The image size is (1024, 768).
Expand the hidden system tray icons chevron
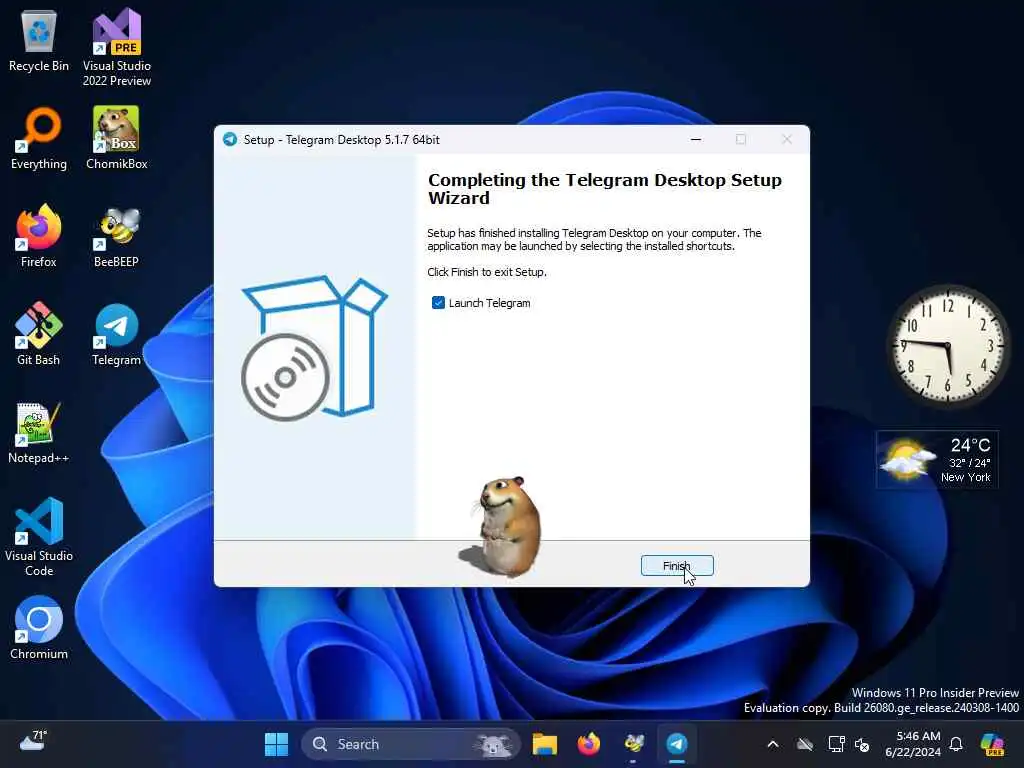click(773, 744)
